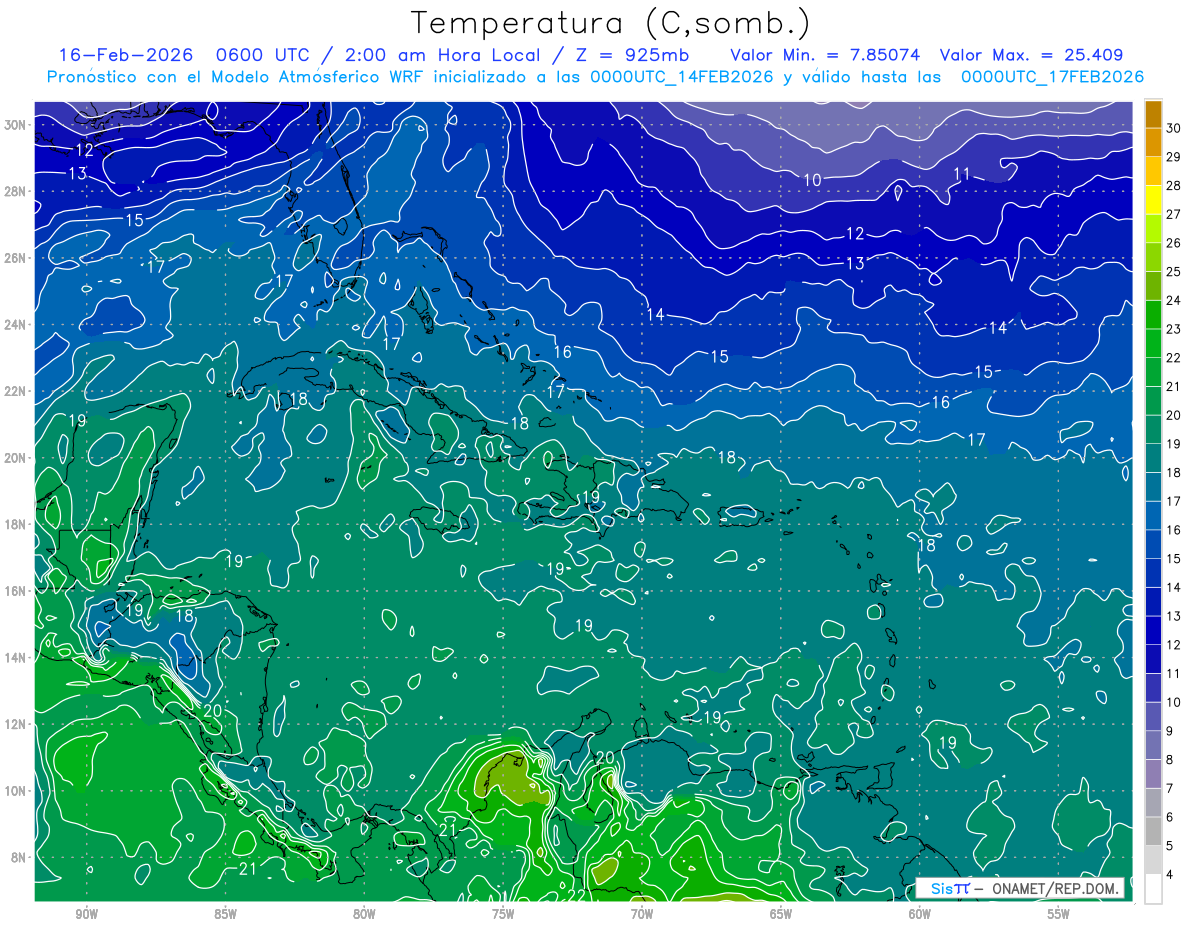Click Valor Max. = 25.409

click(x=1031, y=55)
